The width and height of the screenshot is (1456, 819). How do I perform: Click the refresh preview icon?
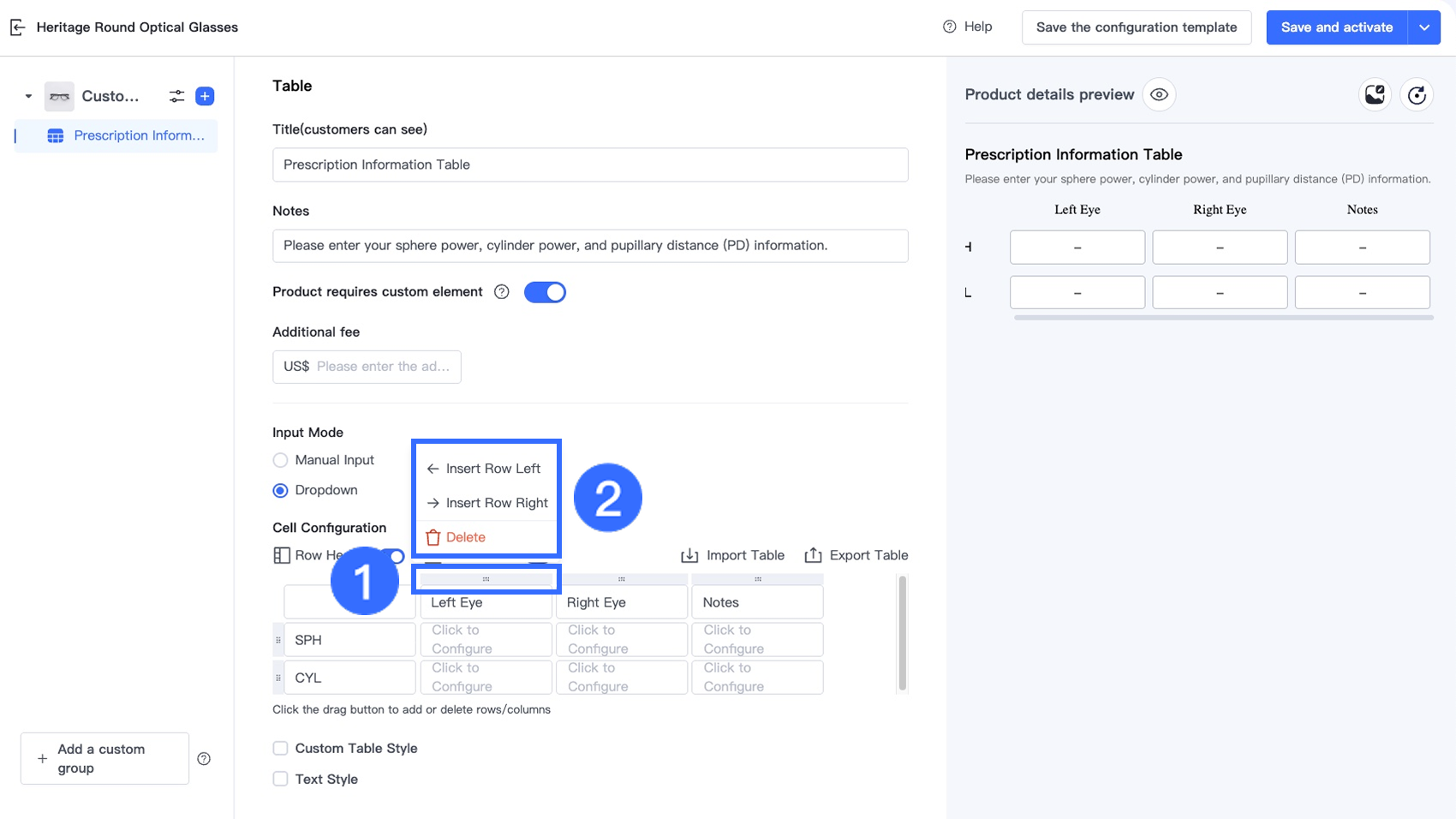(x=1417, y=94)
